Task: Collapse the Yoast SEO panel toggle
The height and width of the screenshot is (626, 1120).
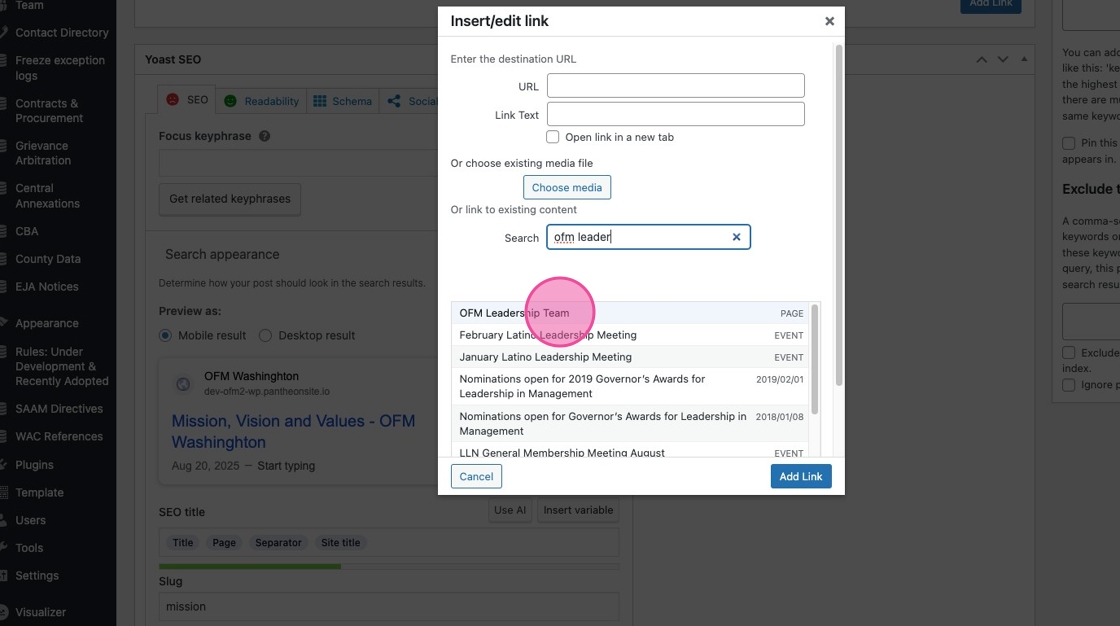Action: pos(1024,60)
